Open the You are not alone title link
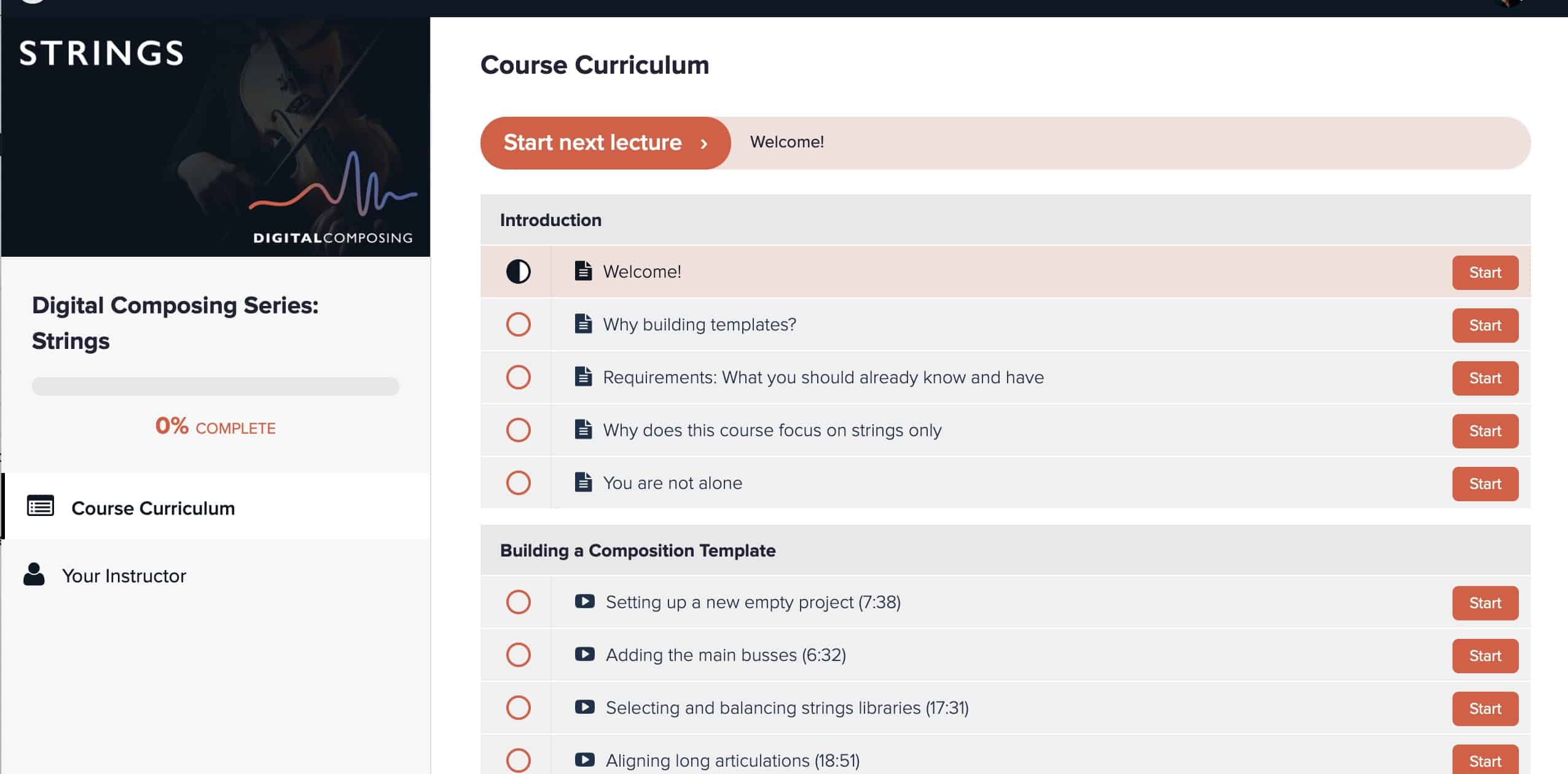Viewport: 1568px width, 774px height. pos(673,483)
